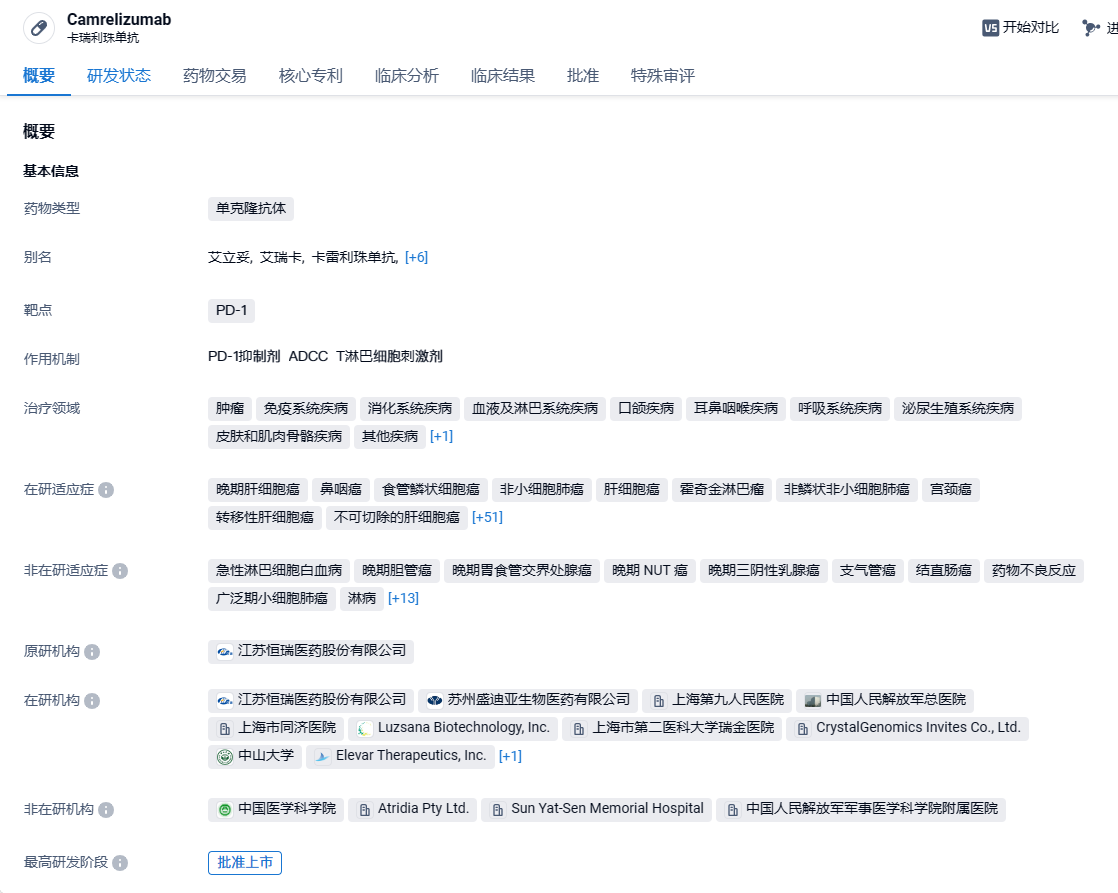This screenshot has height=893, width=1118.
Task: Expand [+1] more therapeutic areas
Action: [x=441, y=437]
